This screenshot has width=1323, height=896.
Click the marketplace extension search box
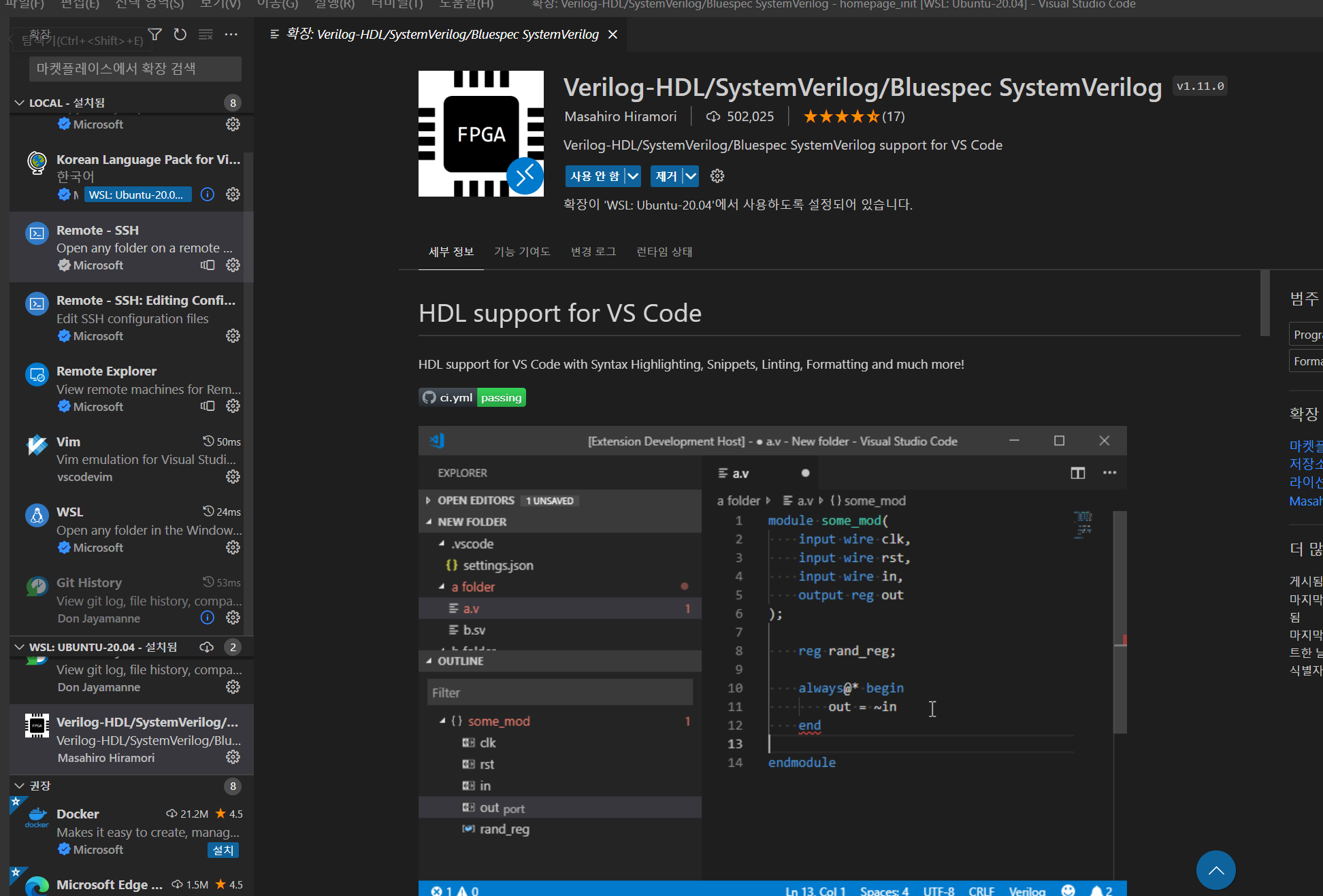pyautogui.click(x=135, y=69)
